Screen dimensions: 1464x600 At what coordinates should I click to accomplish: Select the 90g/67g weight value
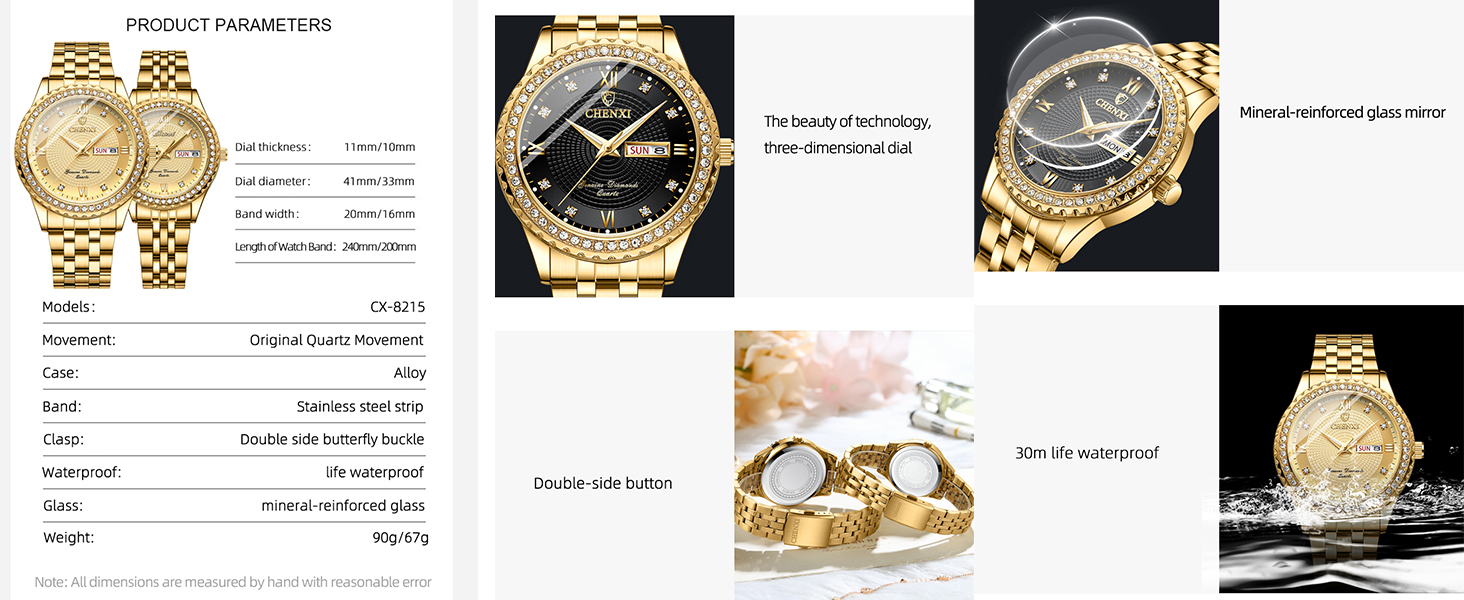[x=400, y=538]
